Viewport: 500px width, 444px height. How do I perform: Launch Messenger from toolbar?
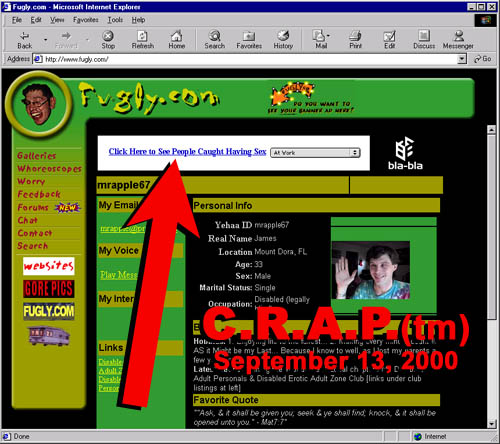[x=458, y=40]
